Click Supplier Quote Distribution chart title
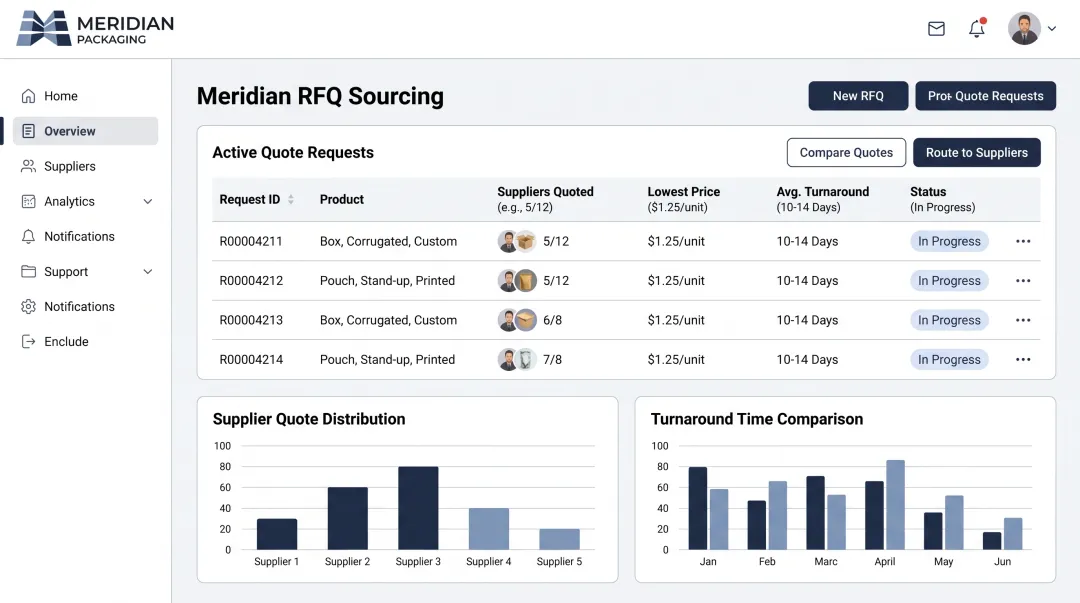This screenshot has height=603, width=1080. pyautogui.click(x=309, y=419)
